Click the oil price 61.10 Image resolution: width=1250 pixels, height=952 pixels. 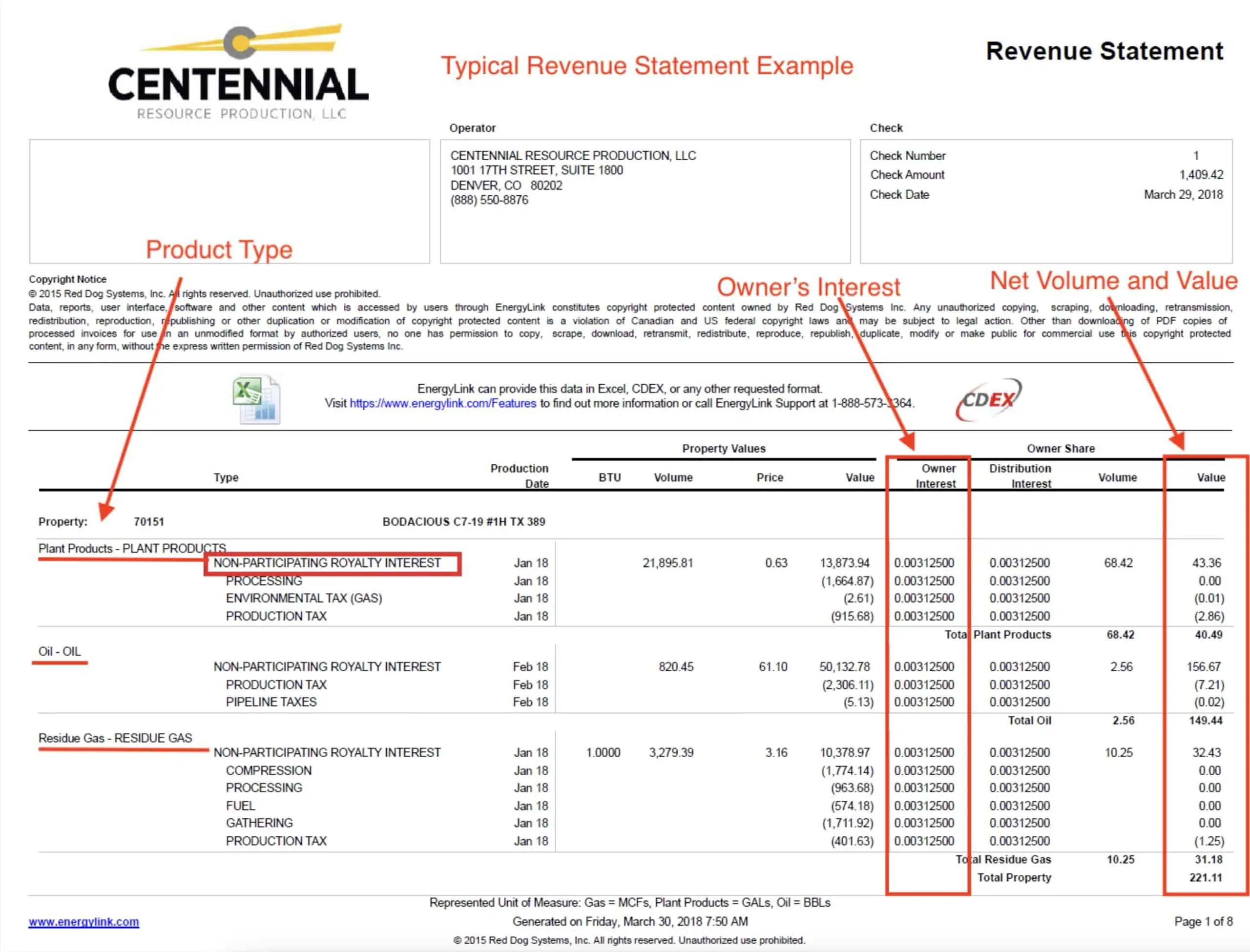pos(773,666)
